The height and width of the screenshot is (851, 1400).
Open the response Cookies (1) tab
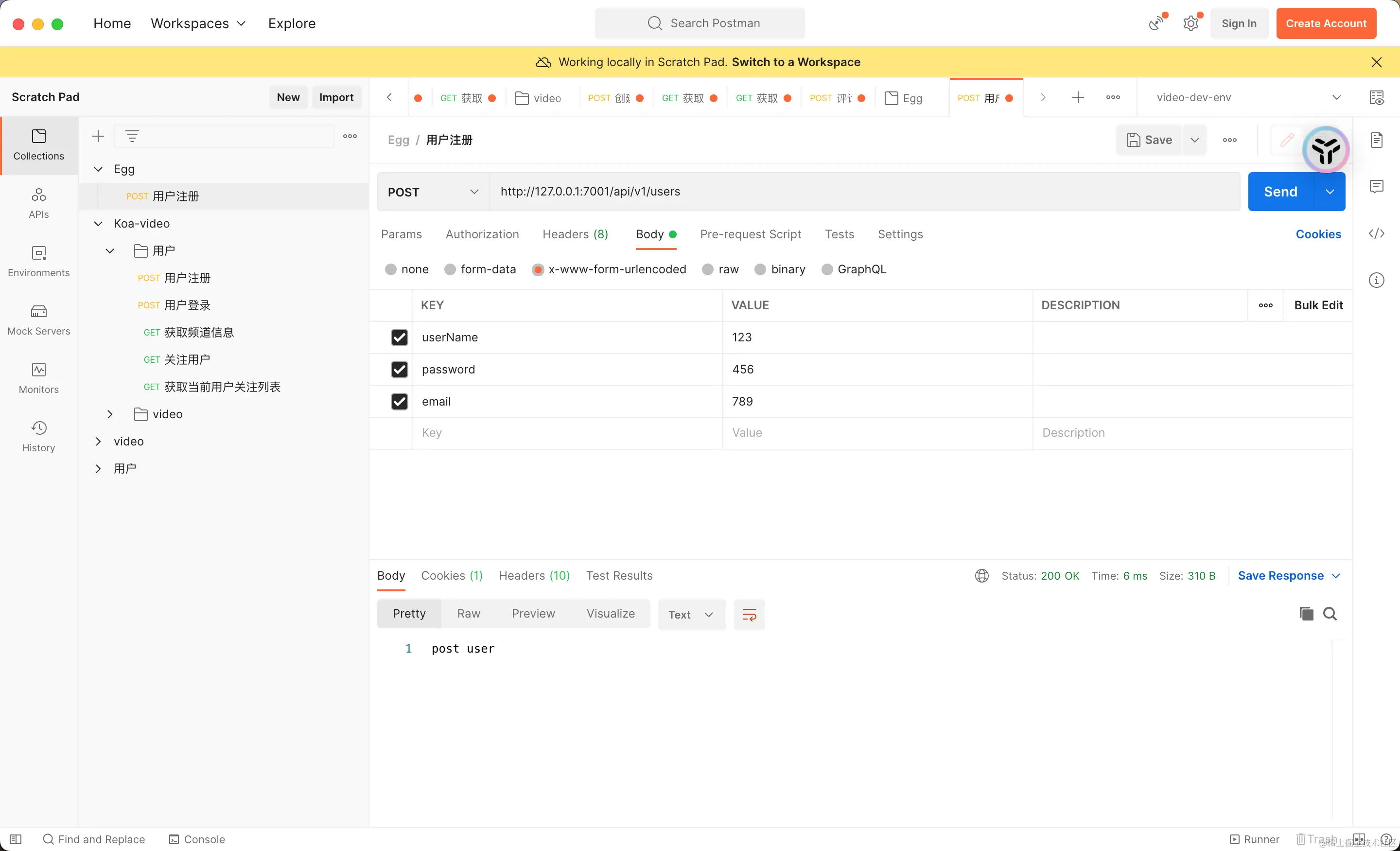pos(452,576)
